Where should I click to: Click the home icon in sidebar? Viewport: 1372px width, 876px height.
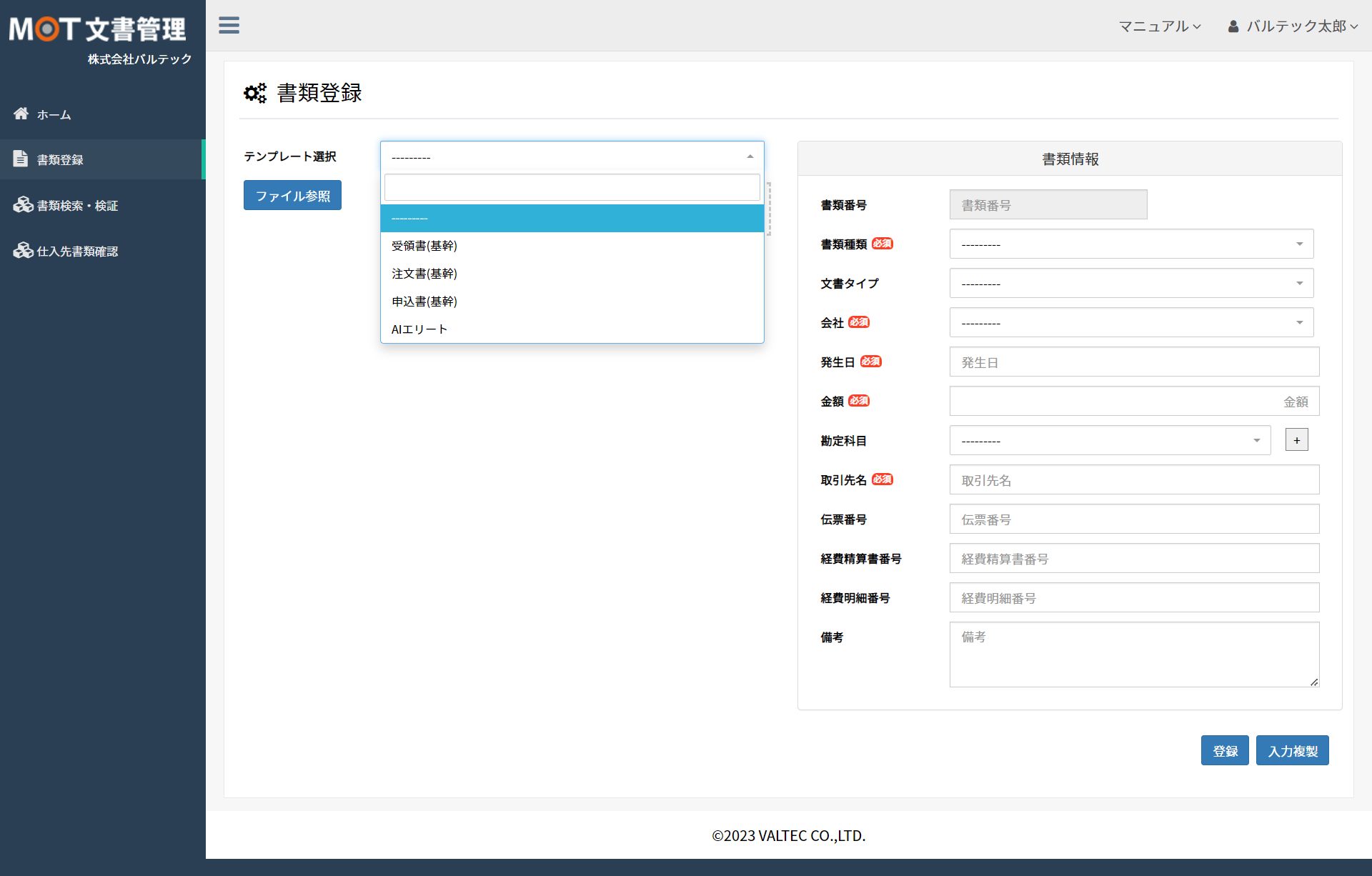[x=21, y=114]
